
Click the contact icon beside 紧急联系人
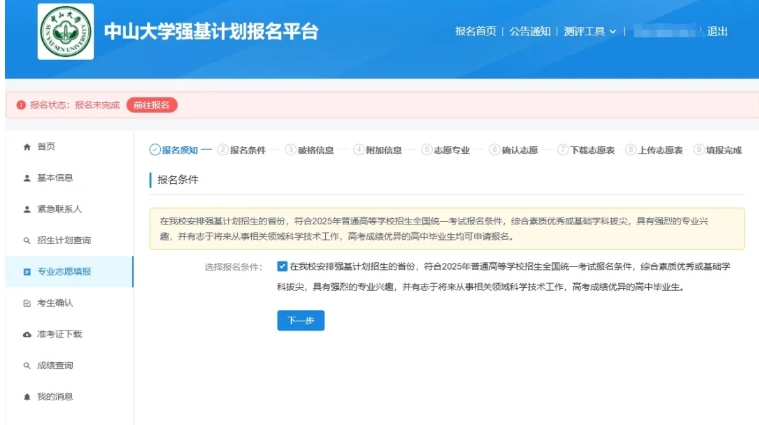(x=26, y=209)
